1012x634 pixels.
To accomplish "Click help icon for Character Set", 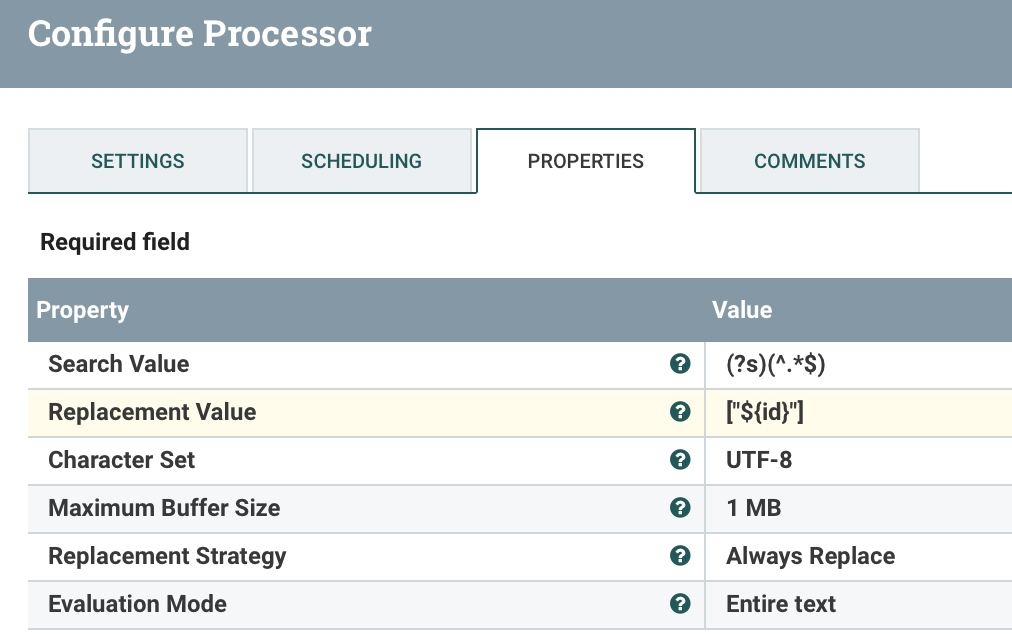I will 680,460.
